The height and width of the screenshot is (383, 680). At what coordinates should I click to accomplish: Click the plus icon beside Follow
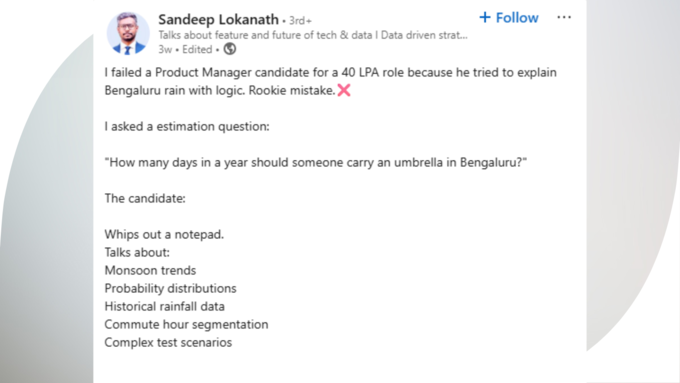point(485,17)
